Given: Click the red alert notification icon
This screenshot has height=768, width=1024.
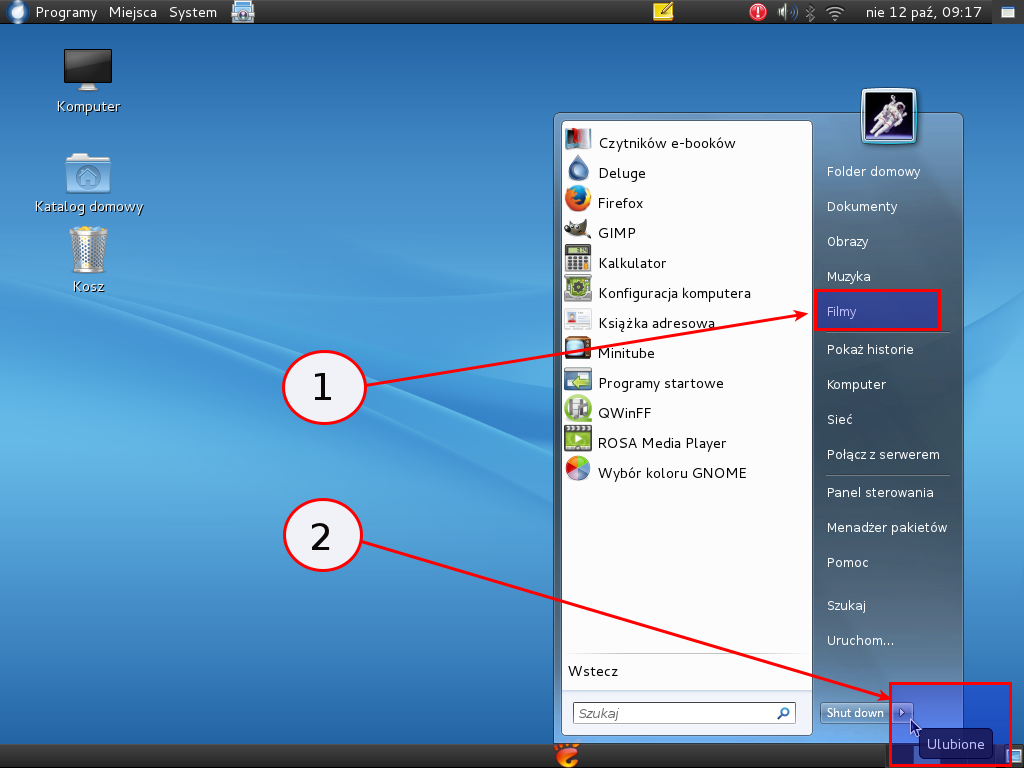Looking at the screenshot, I should pyautogui.click(x=758, y=12).
